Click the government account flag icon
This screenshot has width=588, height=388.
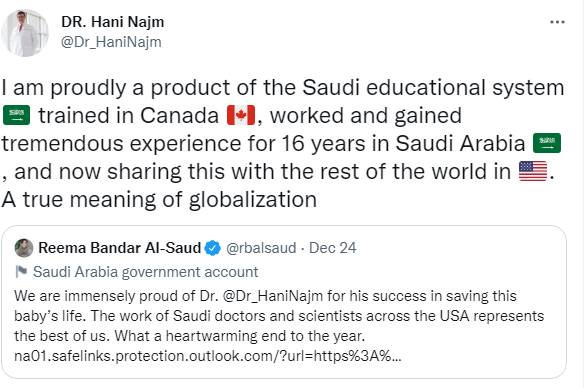(x=21, y=271)
